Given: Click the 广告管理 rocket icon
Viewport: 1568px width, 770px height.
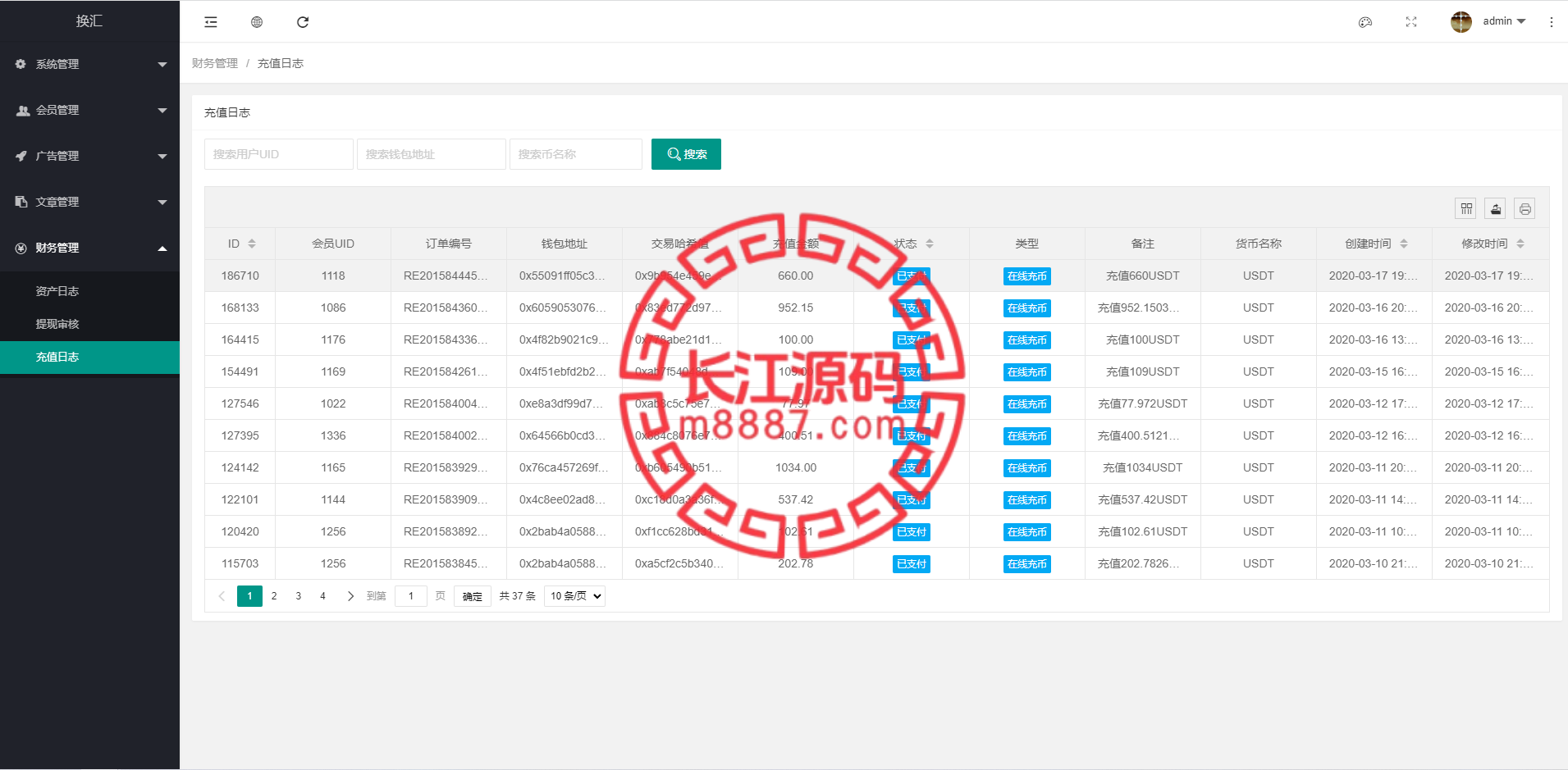Looking at the screenshot, I should point(21,156).
